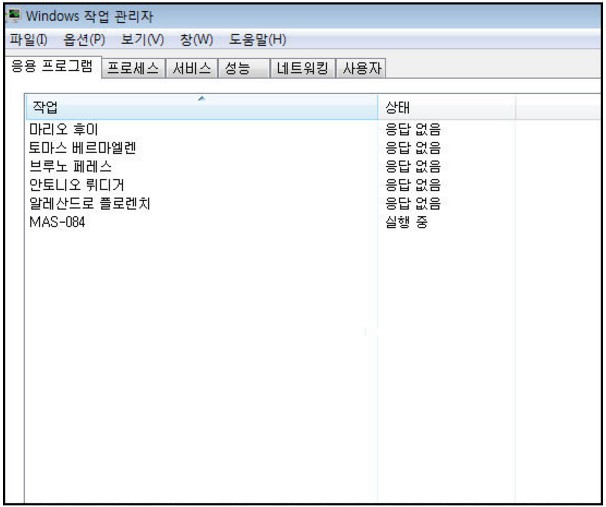Select the 토마스 베르마엘렌 task row
This screenshot has height=507, width=606.
coord(82,148)
